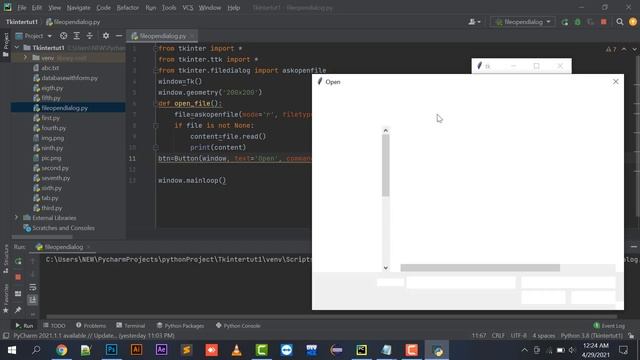The height and width of the screenshot is (360, 640).
Task: Expand External Libraries node
Action: coord(17,218)
